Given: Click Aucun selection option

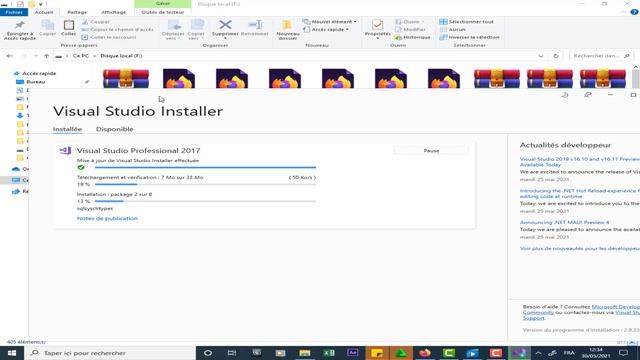Looking at the screenshot, I should tap(453, 29).
